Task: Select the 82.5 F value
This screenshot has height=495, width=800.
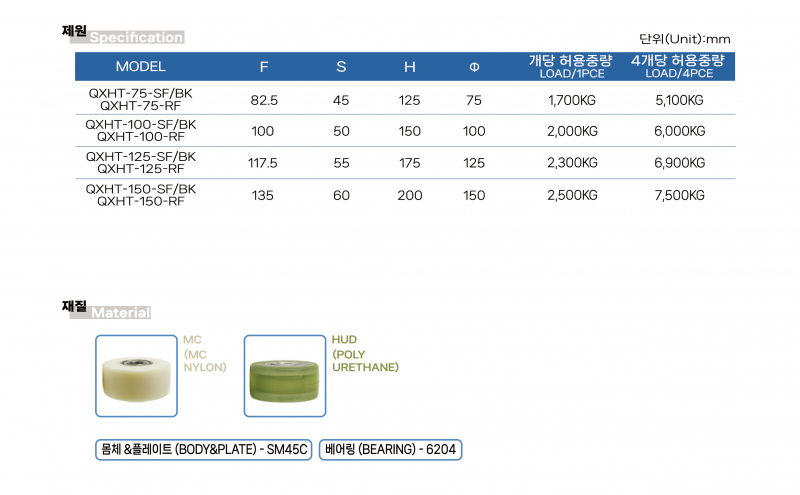Action: click(x=264, y=100)
